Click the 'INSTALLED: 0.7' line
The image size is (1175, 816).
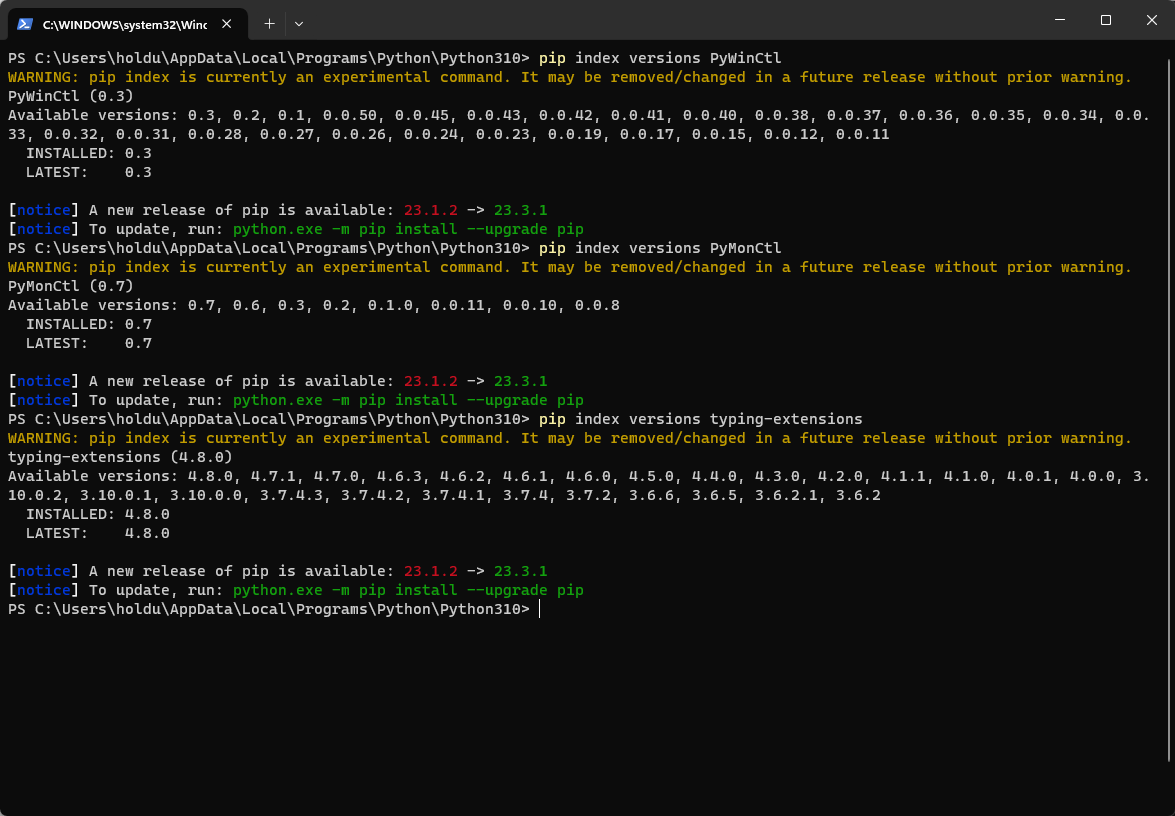point(88,324)
